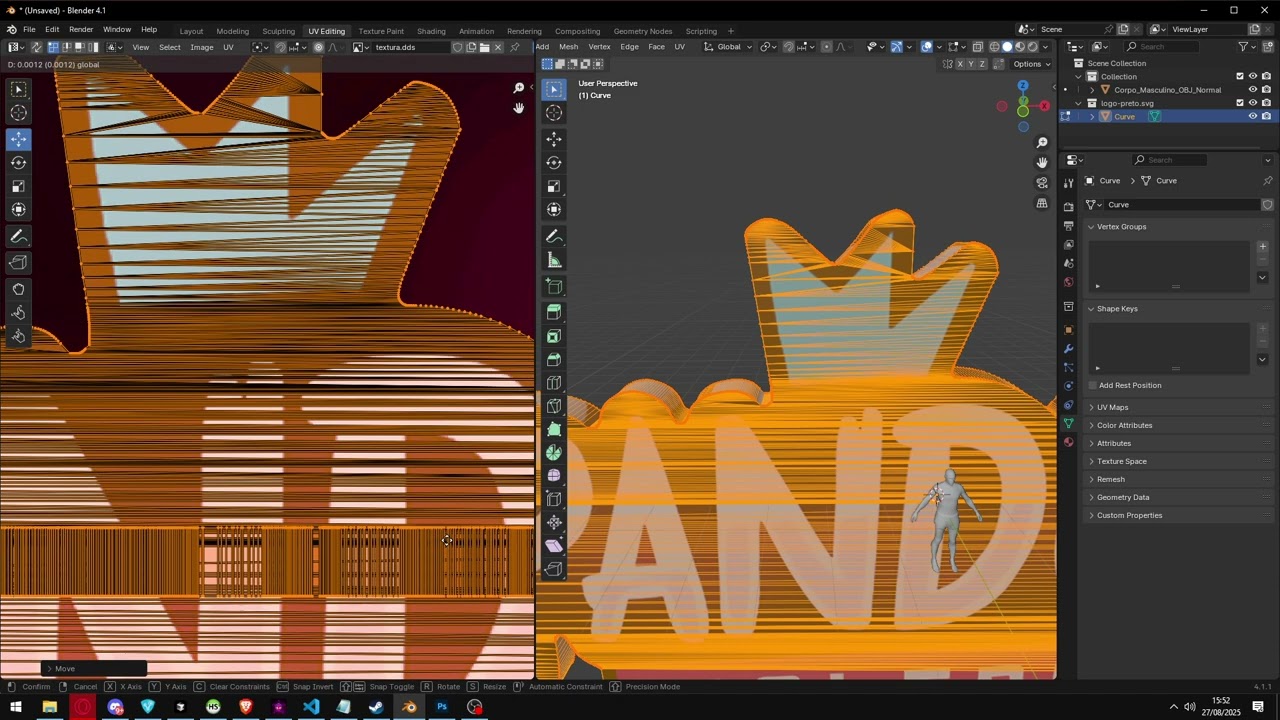Select the Annotate tool in the UV editor
The width and height of the screenshot is (1280, 720).
[19, 237]
